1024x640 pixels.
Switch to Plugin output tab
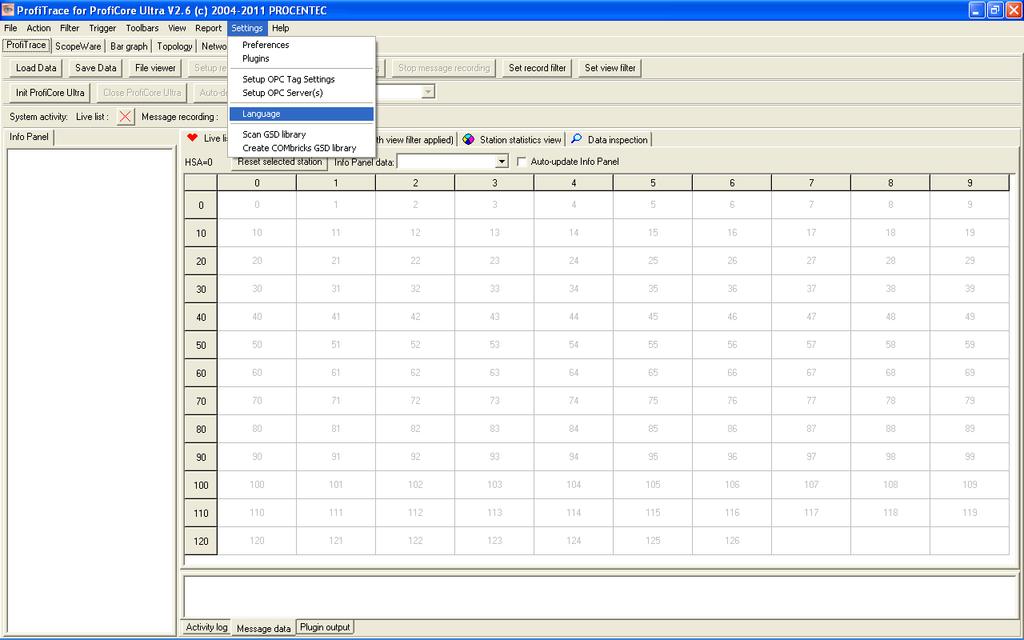[325, 627]
